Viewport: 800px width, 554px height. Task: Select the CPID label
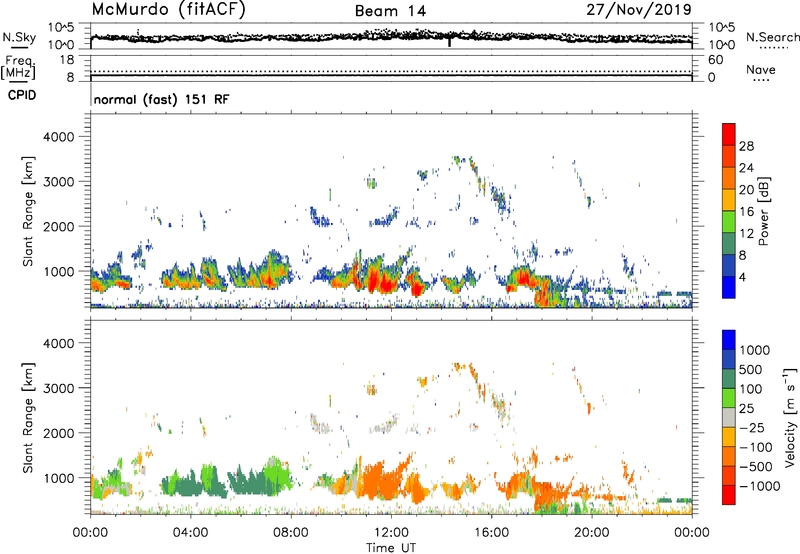pyautogui.click(x=21, y=95)
